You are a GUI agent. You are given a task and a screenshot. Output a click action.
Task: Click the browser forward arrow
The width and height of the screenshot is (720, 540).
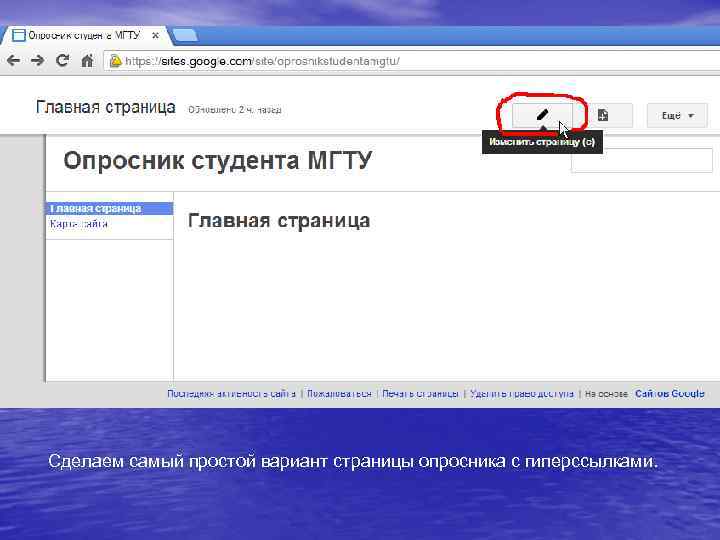point(38,61)
